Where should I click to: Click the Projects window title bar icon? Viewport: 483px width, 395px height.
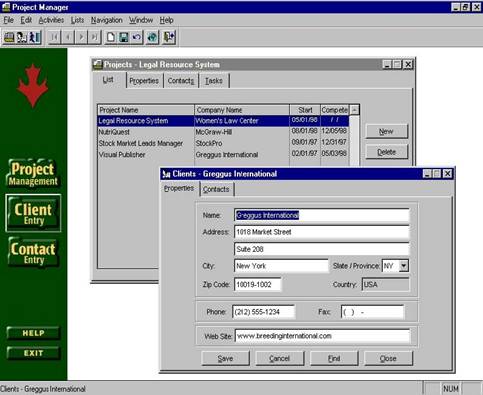(x=98, y=64)
